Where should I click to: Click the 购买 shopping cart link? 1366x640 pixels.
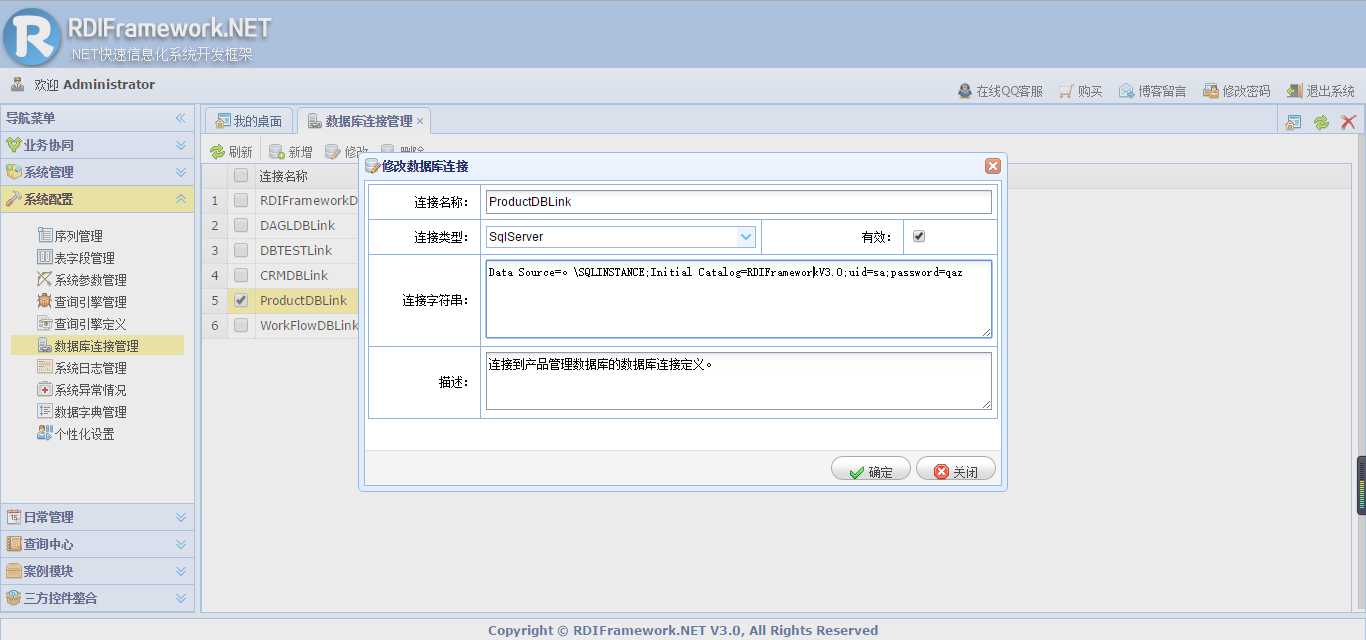[x=1081, y=91]
